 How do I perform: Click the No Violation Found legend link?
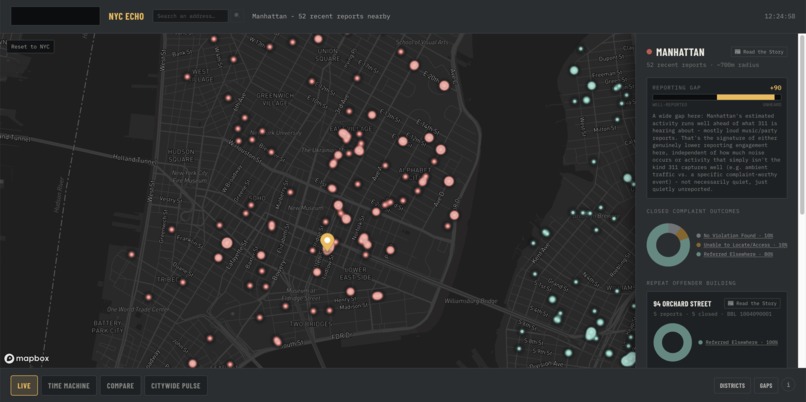click(739, 235)
